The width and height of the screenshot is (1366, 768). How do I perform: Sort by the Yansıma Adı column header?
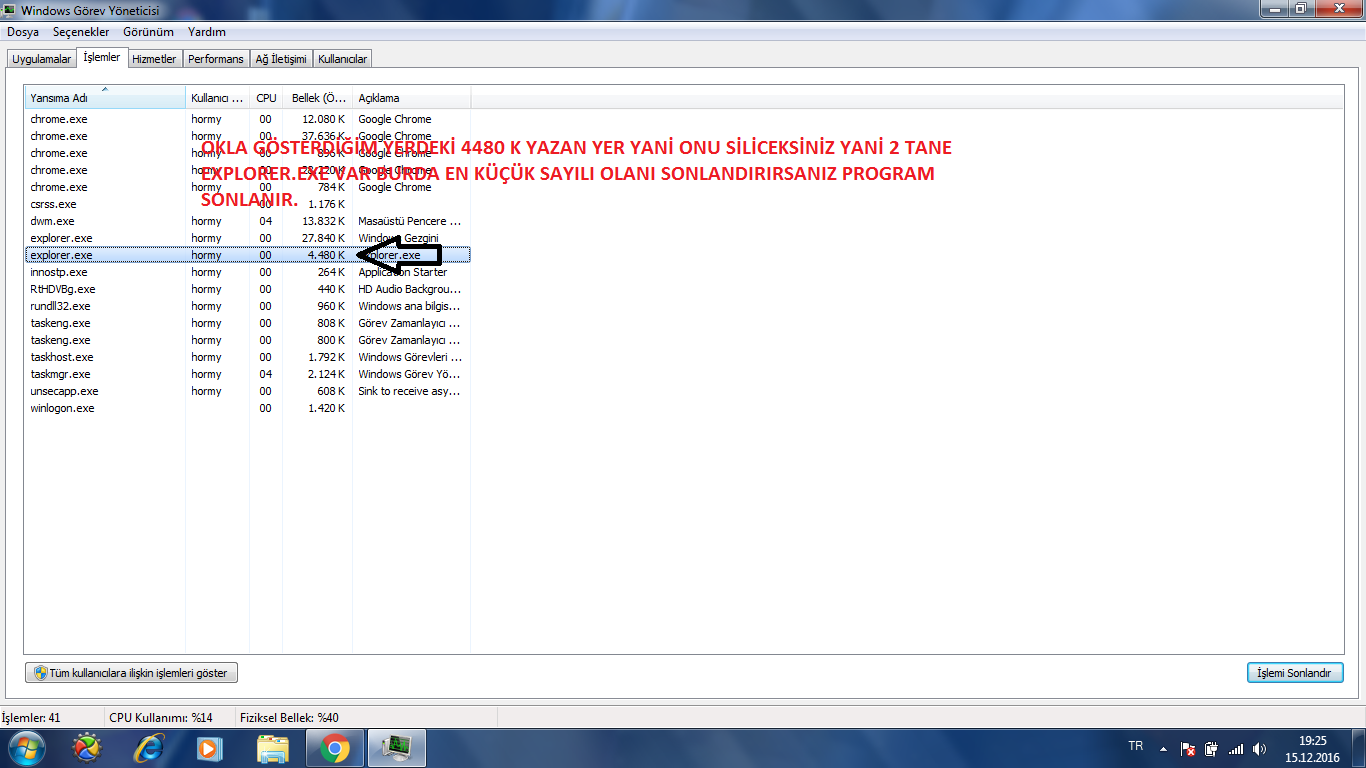point(105,98)
